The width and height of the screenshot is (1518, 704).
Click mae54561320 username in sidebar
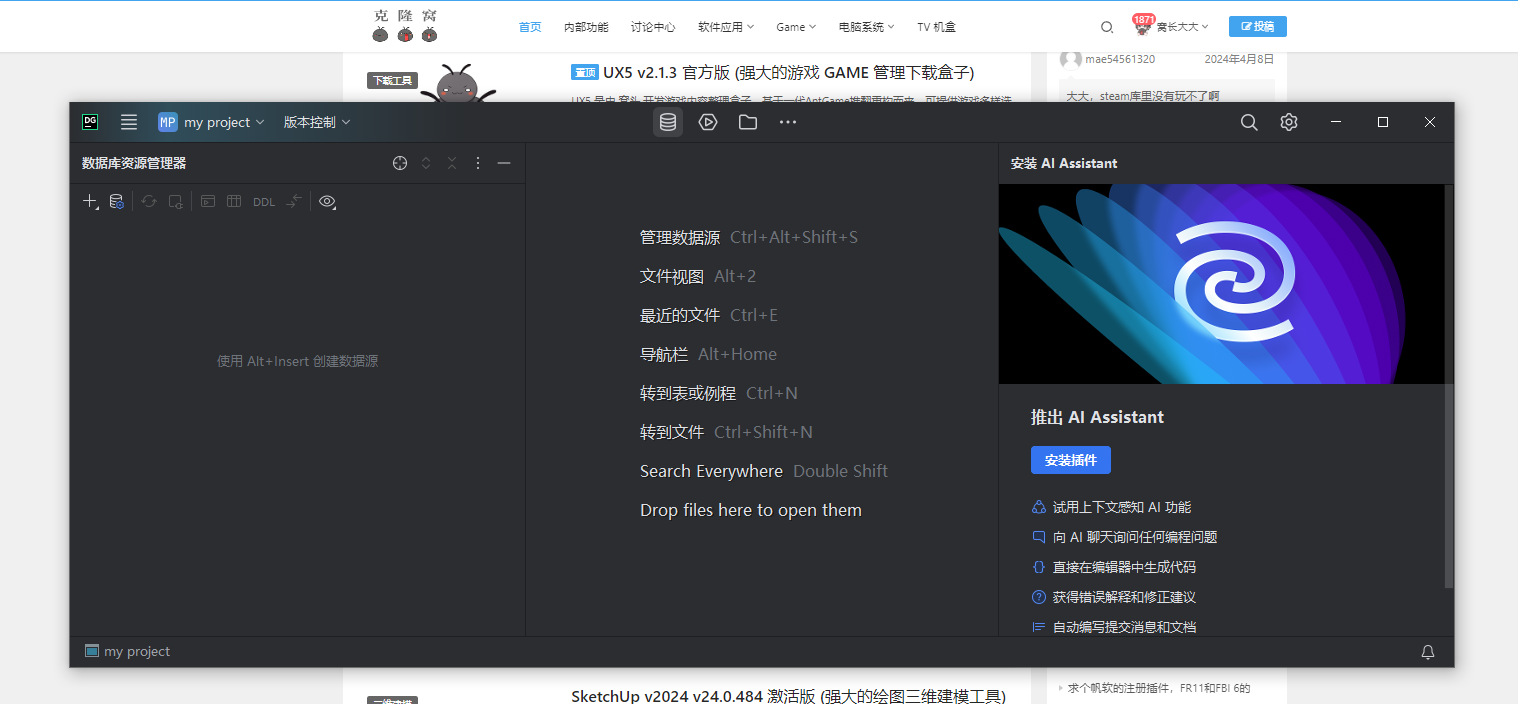click(x=1120, y=59)
